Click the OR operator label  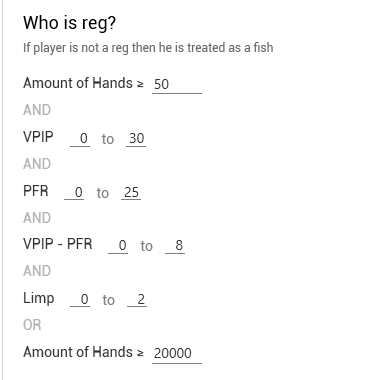tap(32, 325)
